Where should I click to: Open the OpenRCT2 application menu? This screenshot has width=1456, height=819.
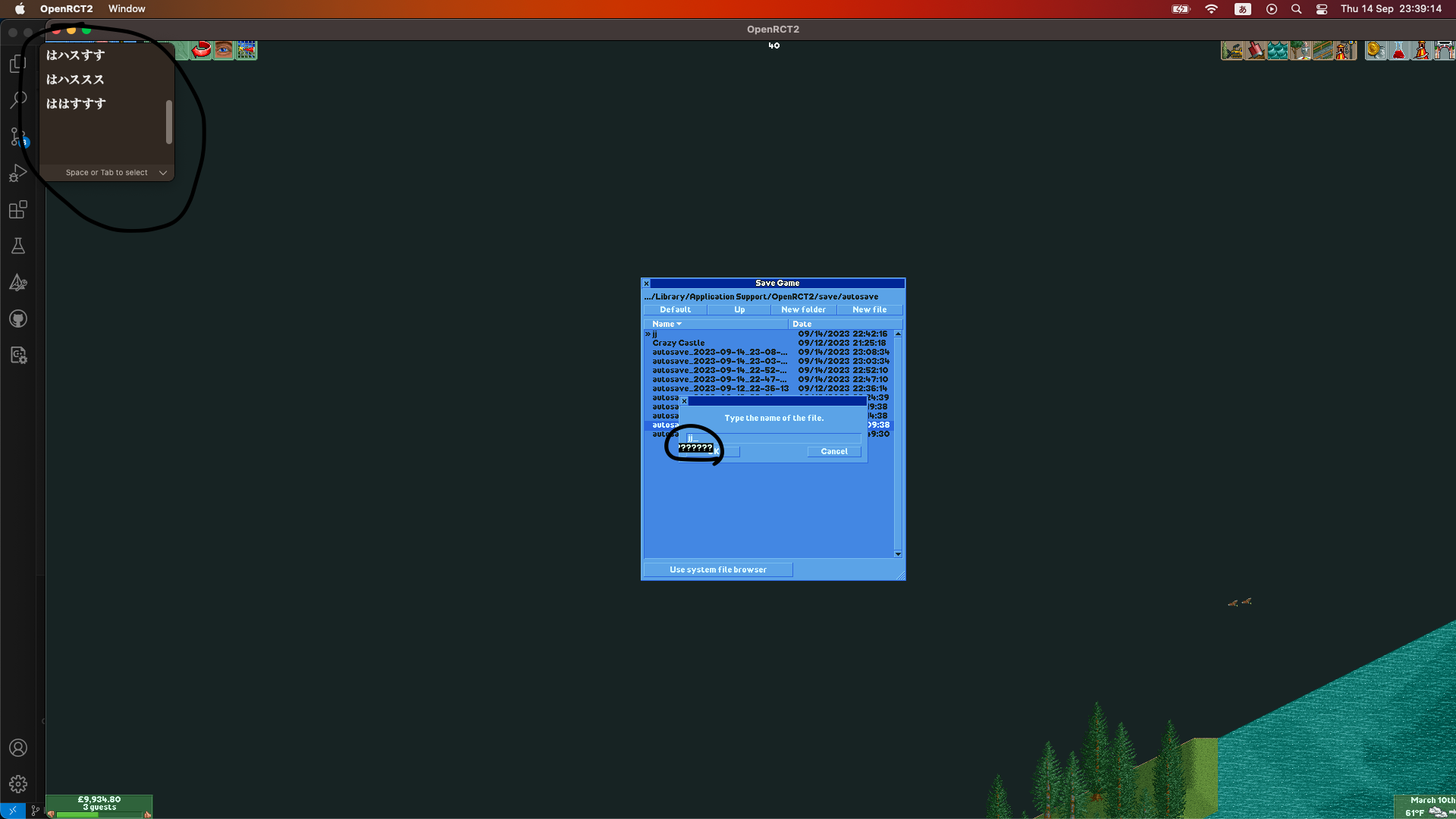(67, 9)
